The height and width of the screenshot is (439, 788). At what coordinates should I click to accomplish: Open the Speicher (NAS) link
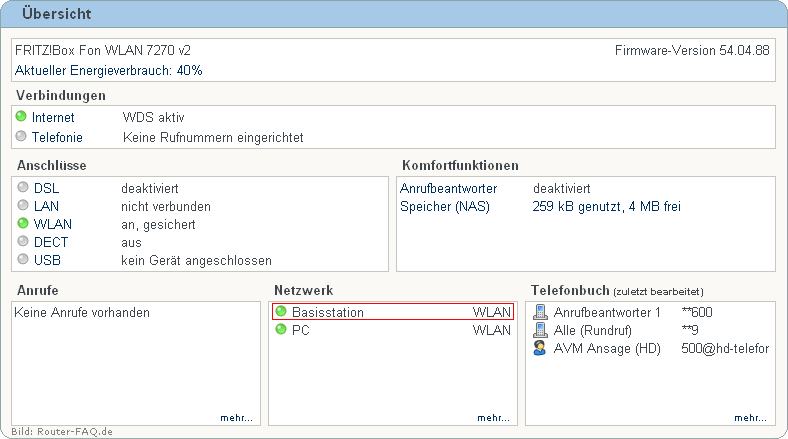(x=445, y=206)
